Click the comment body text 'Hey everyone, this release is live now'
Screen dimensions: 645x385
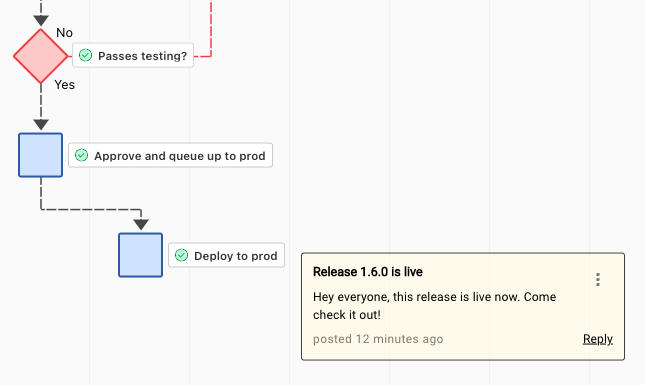416,297
